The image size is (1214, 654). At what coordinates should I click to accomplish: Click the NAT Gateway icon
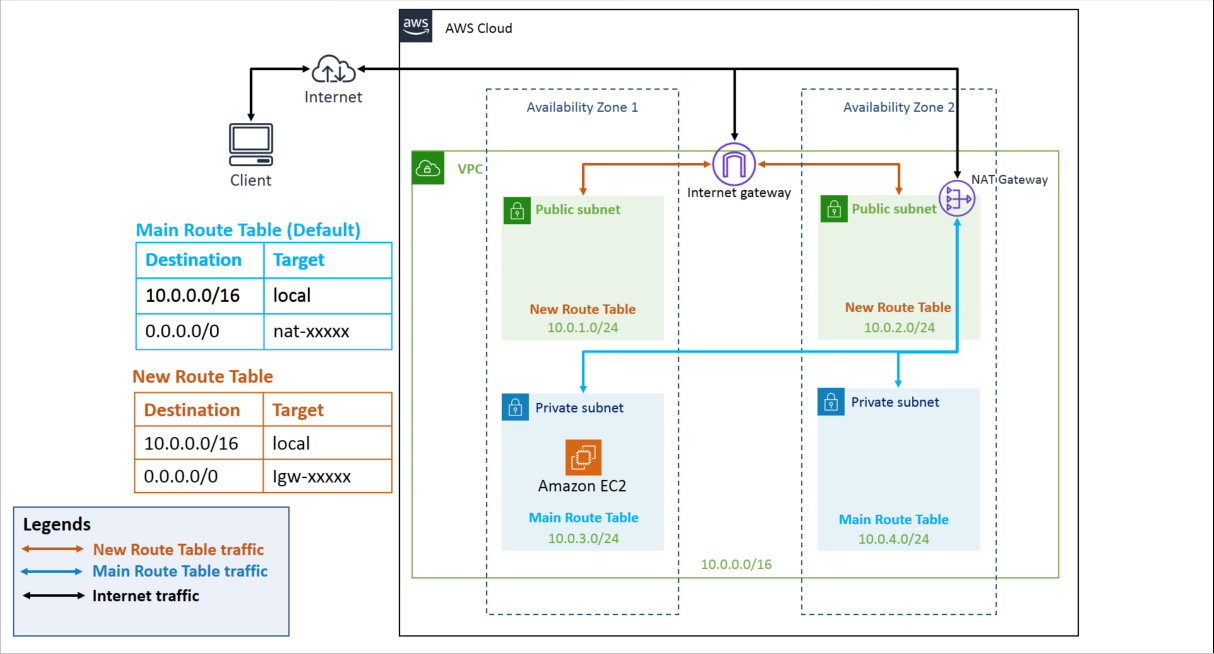[x=957, y=199]
